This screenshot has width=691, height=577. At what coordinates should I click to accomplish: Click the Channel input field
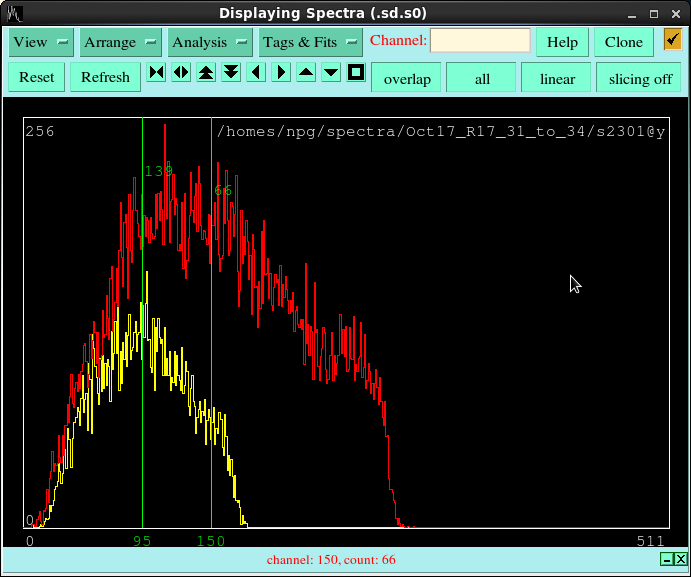coord(480,41)
